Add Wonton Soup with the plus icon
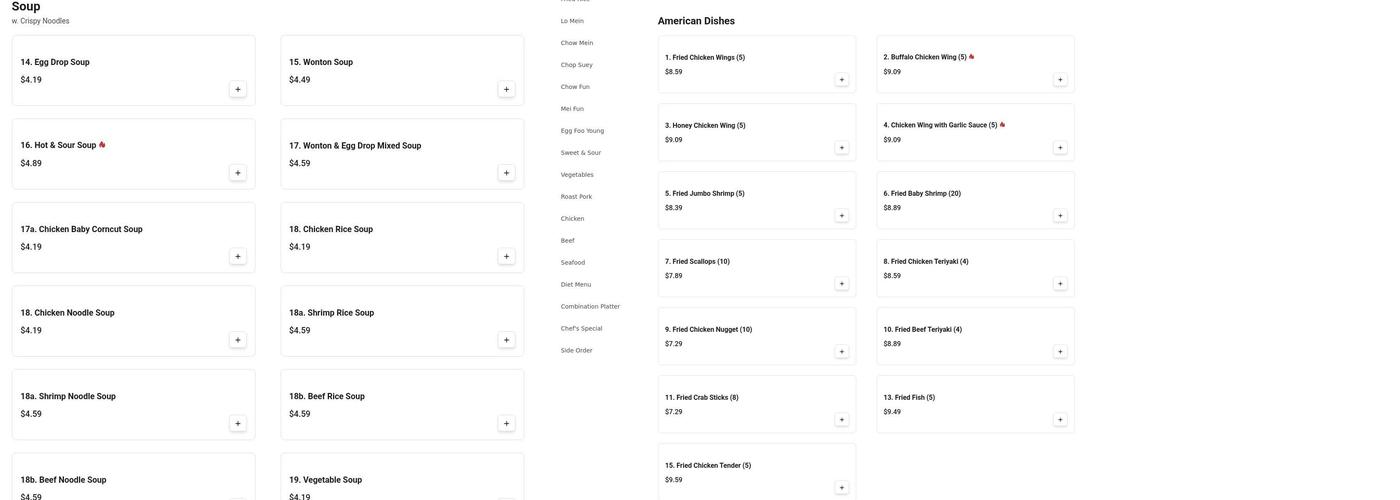Screen dimensions: 1400x500 click(x=506, y=89)
